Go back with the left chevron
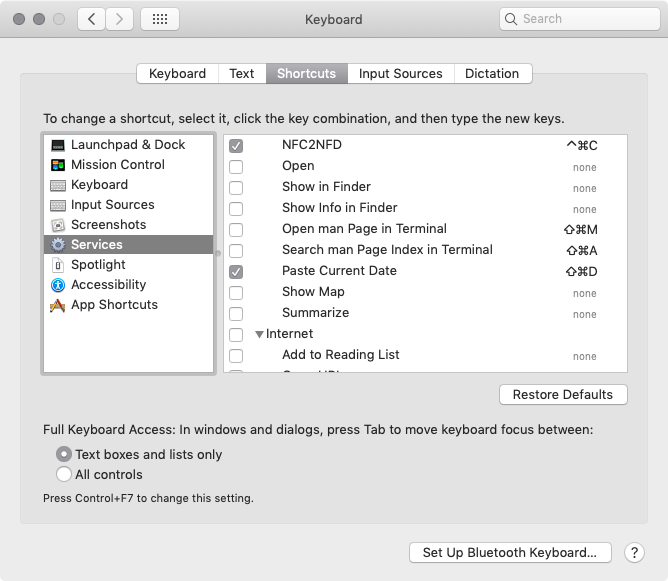This screenshot has height=581, width=668. 92,19
